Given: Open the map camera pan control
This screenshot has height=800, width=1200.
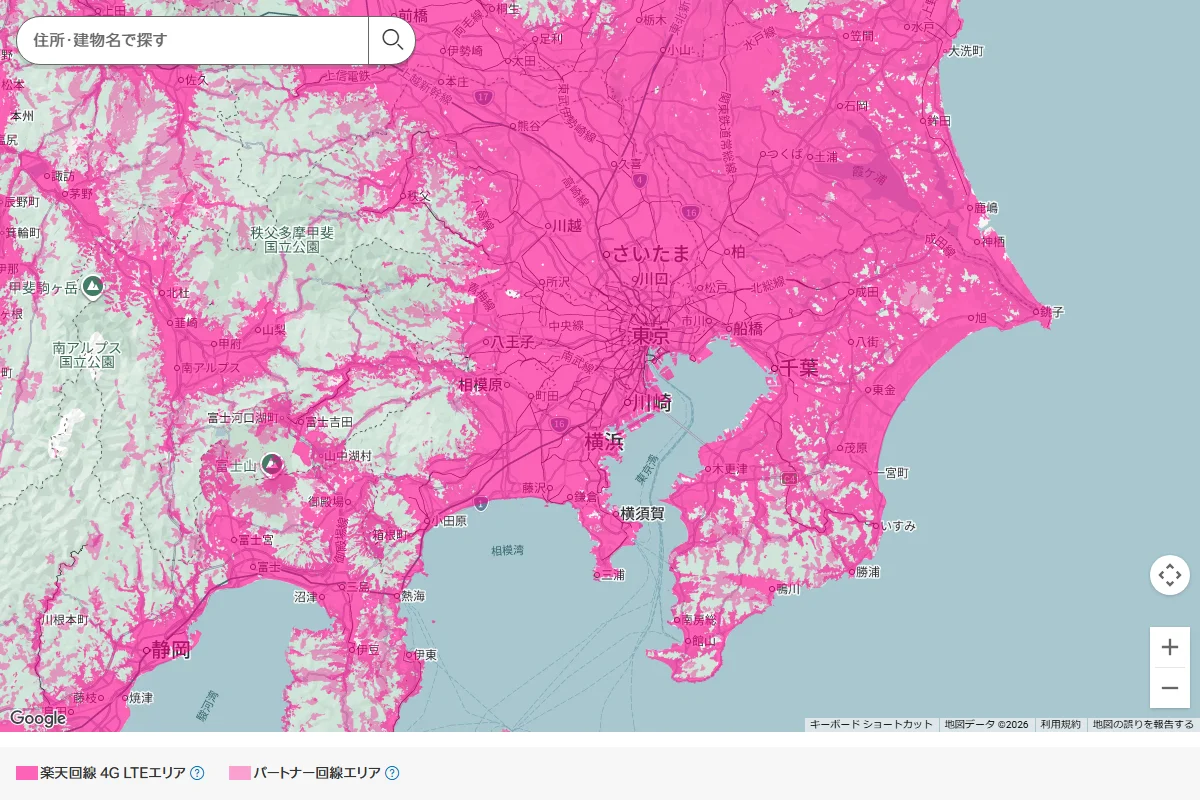Looking at the screenshot, I should pyautogui.click(x=1170, y=575).
